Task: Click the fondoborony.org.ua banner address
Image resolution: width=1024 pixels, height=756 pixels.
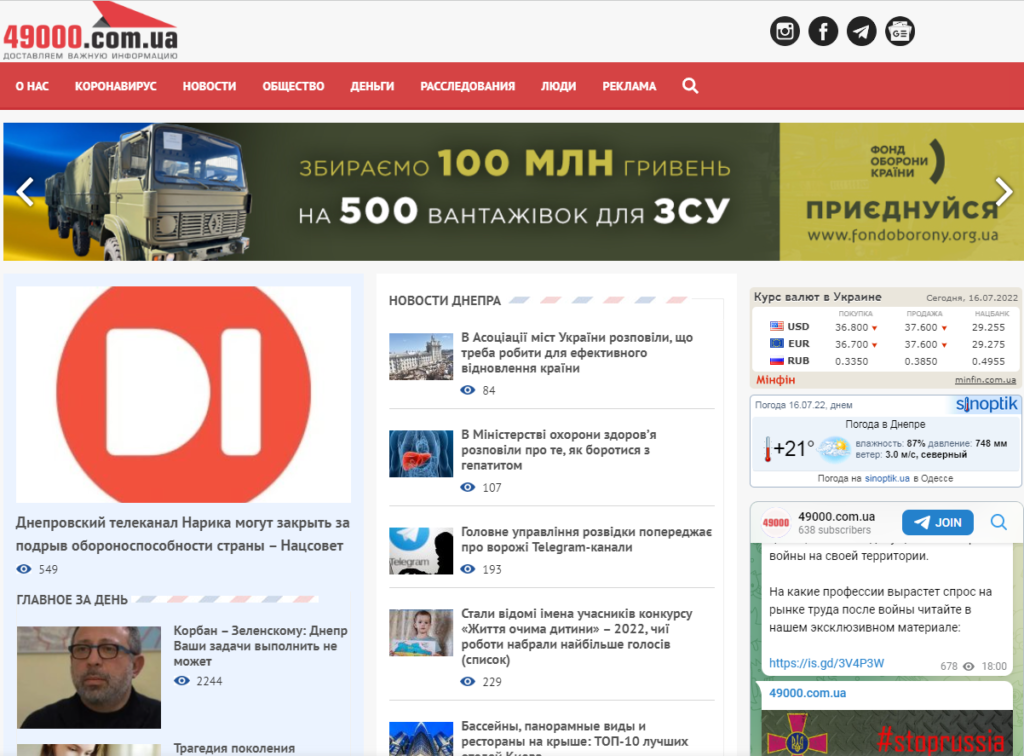Action: pos(903,235)
